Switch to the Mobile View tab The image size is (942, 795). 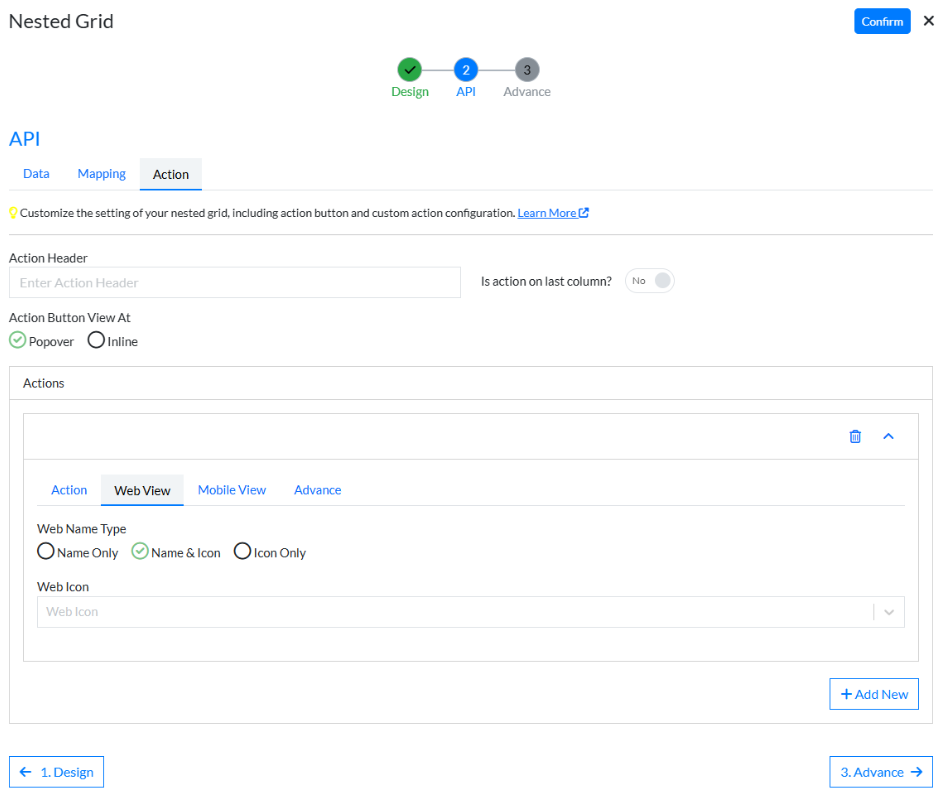(x=232, y=490)
